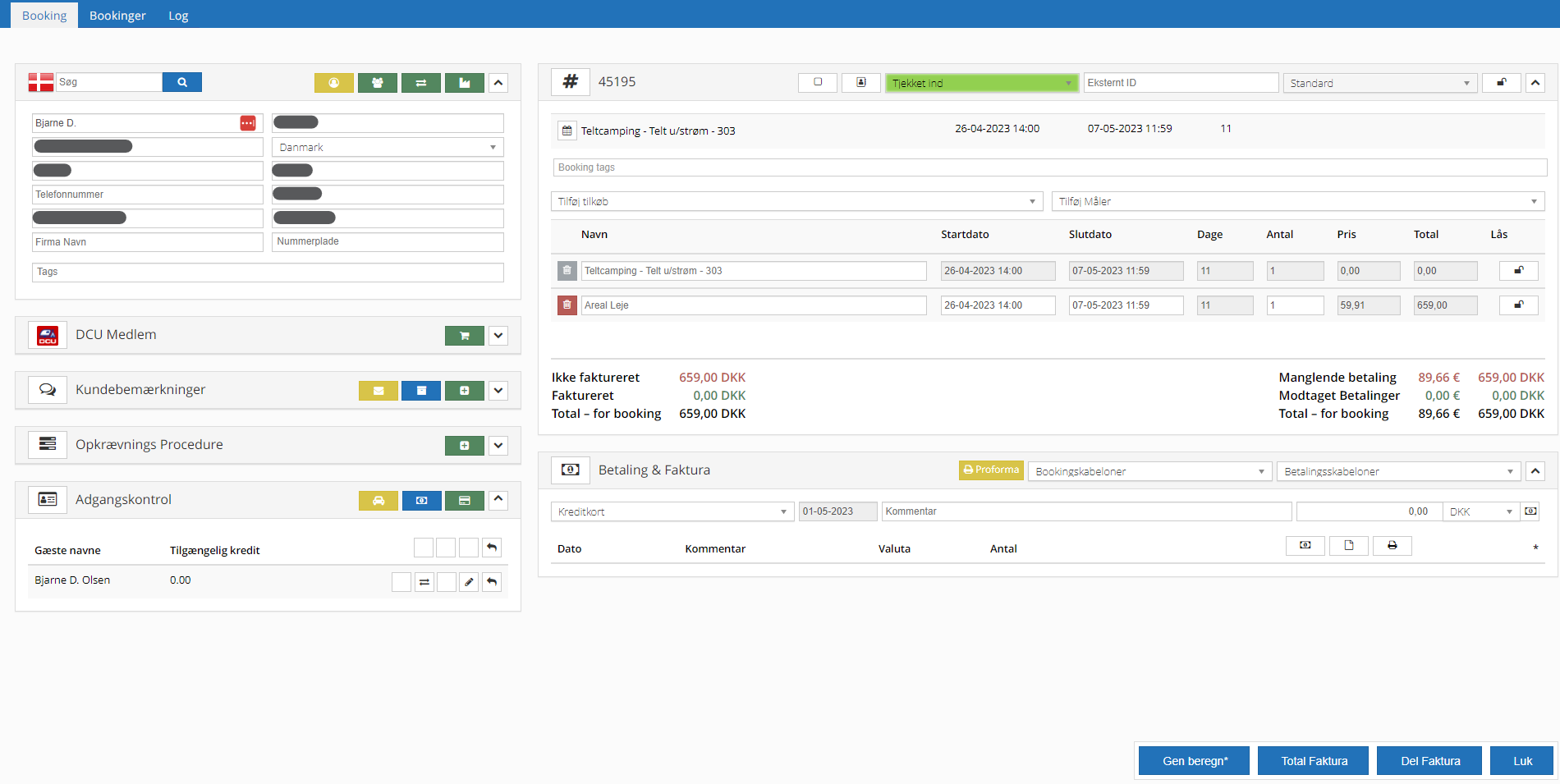
Task: Click the blue search magnifier button
Action: click(181, 82)
